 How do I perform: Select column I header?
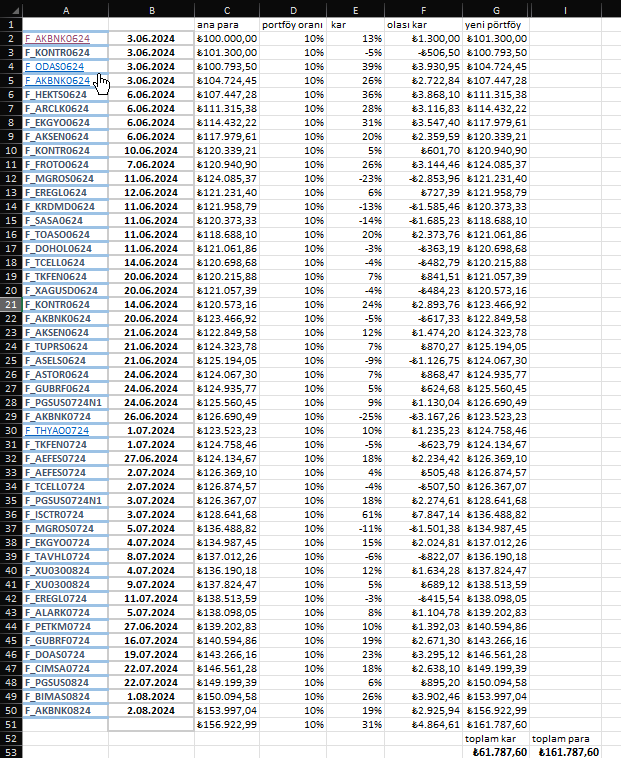[x=565, y=11]
